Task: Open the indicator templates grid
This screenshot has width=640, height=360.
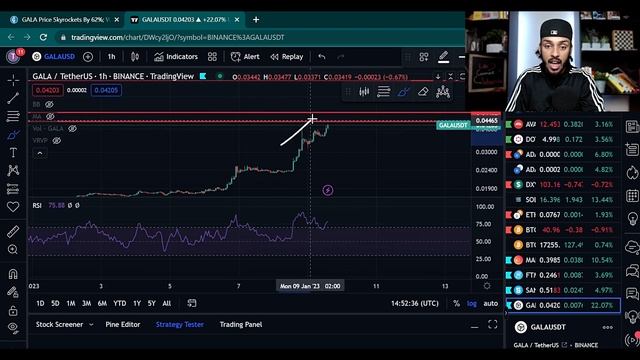Action: tap(212, 57)
